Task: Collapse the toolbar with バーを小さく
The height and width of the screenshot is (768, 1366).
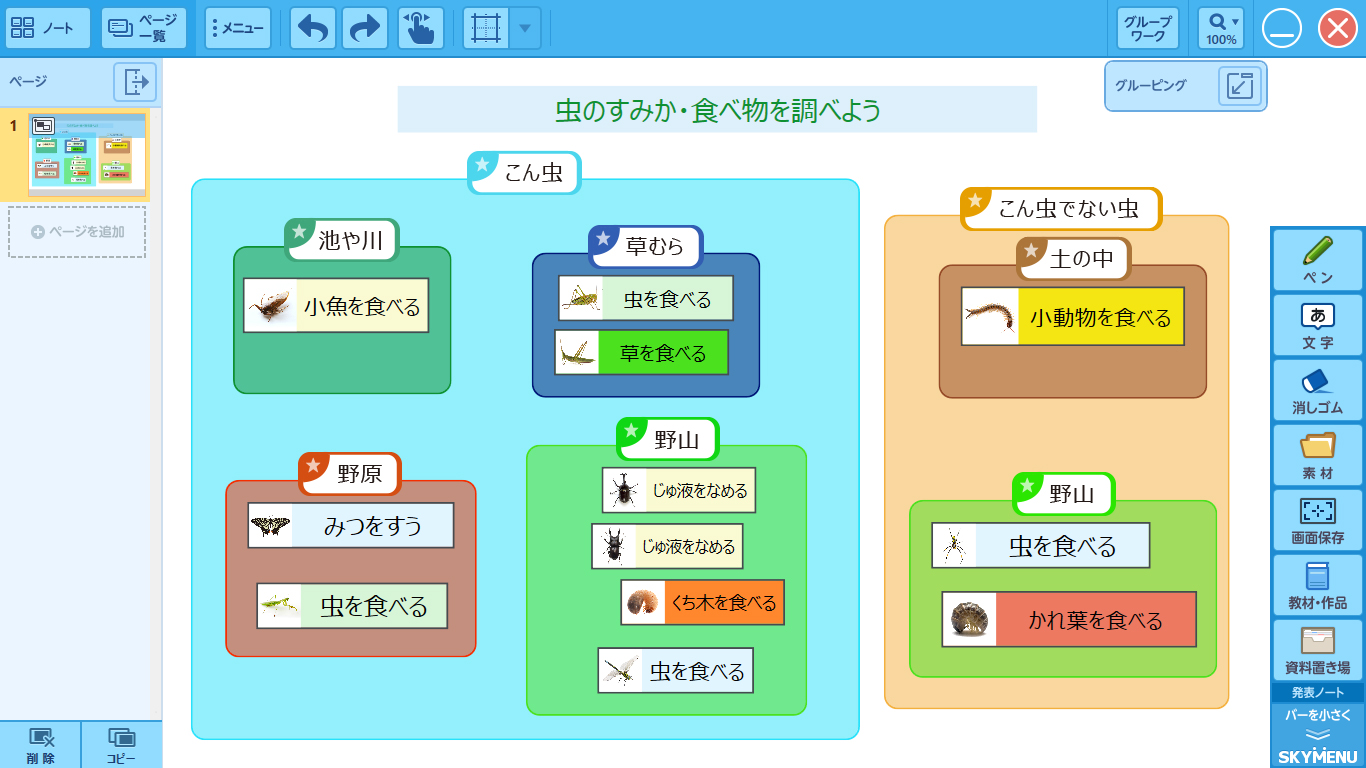Action: click(x=1317, y=723)
